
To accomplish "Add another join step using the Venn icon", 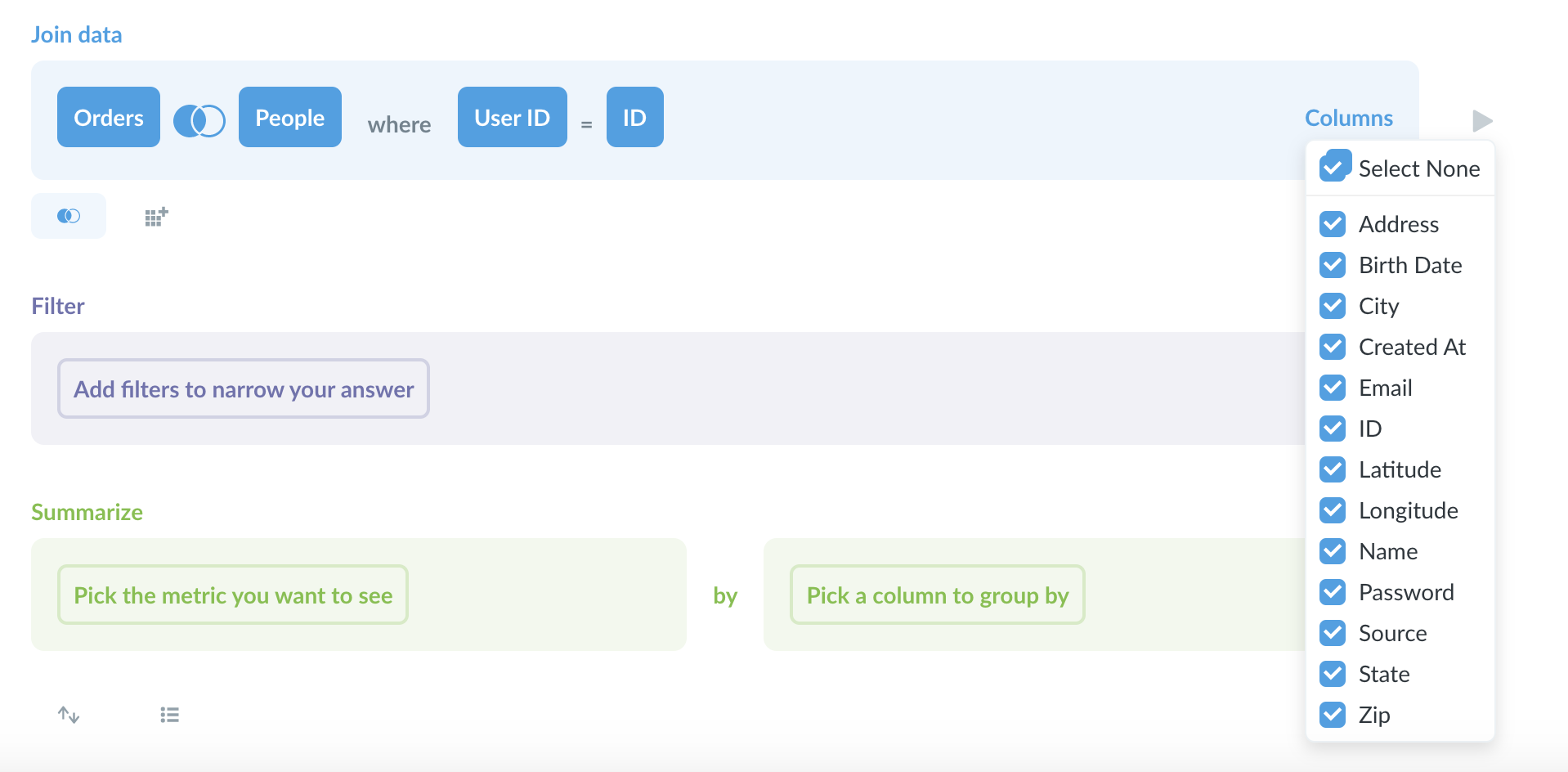I will [69, 215].
